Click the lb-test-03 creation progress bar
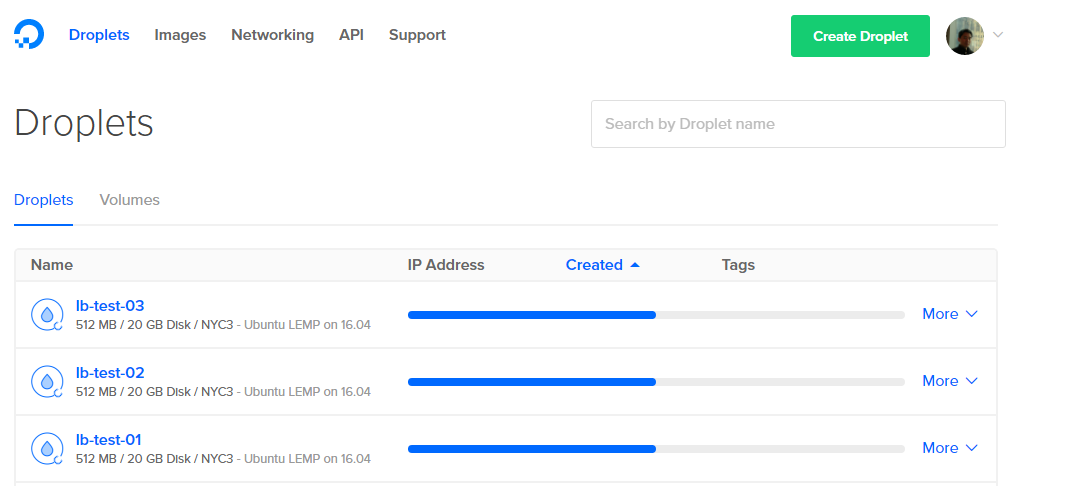1065x486 pixels. (656, 315)
